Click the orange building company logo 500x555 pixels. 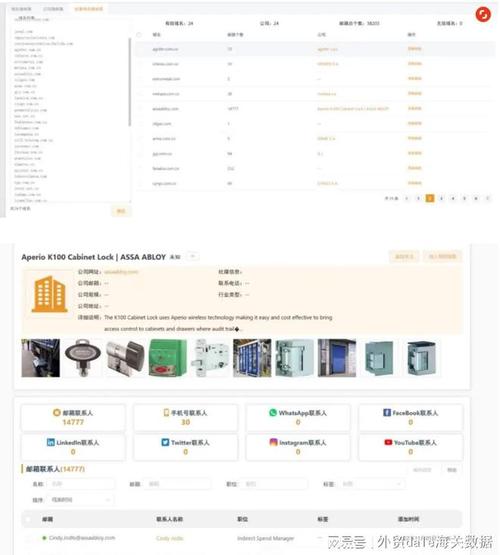point(50,294)
